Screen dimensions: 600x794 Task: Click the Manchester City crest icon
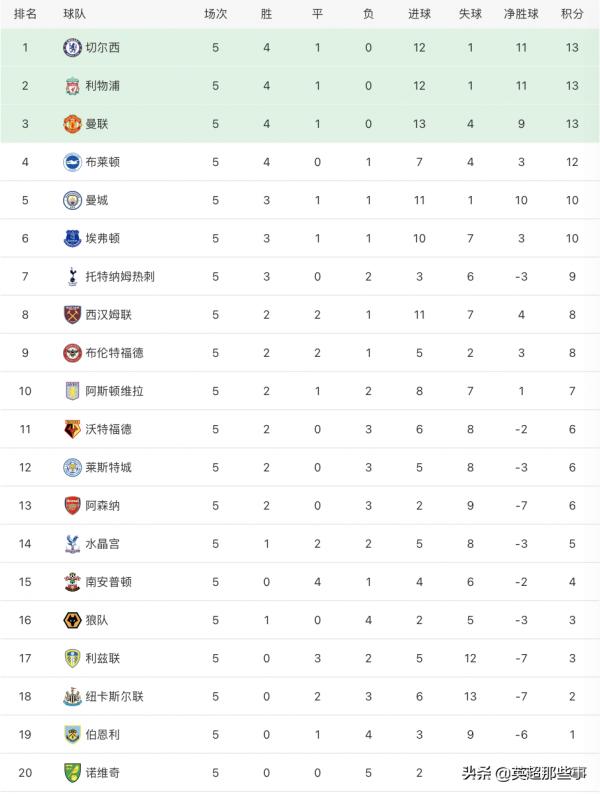(x=72, y=200)
